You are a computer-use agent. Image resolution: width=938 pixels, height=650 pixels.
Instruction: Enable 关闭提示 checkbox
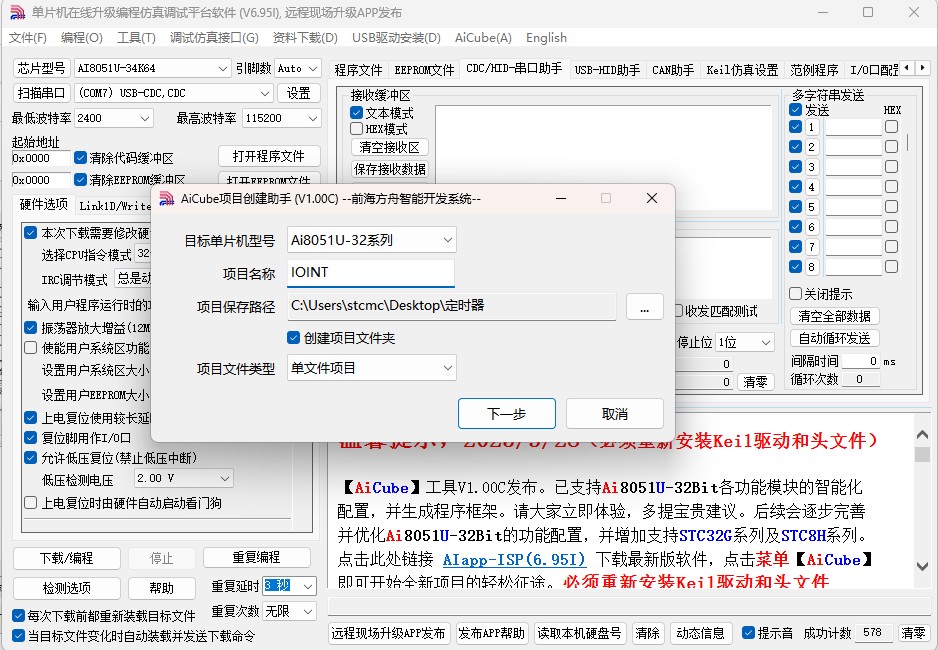[795, 294]
